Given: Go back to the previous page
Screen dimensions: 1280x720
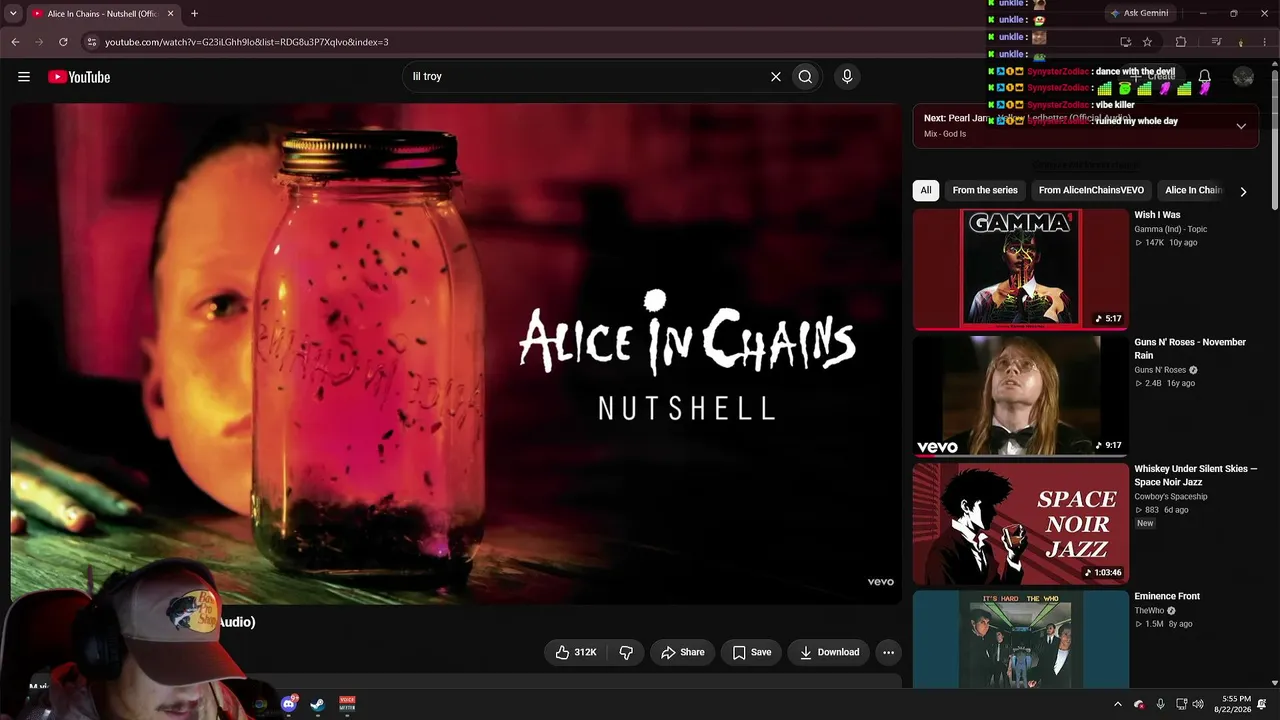Looking at the screenshot, I should [x=15, y=42].
